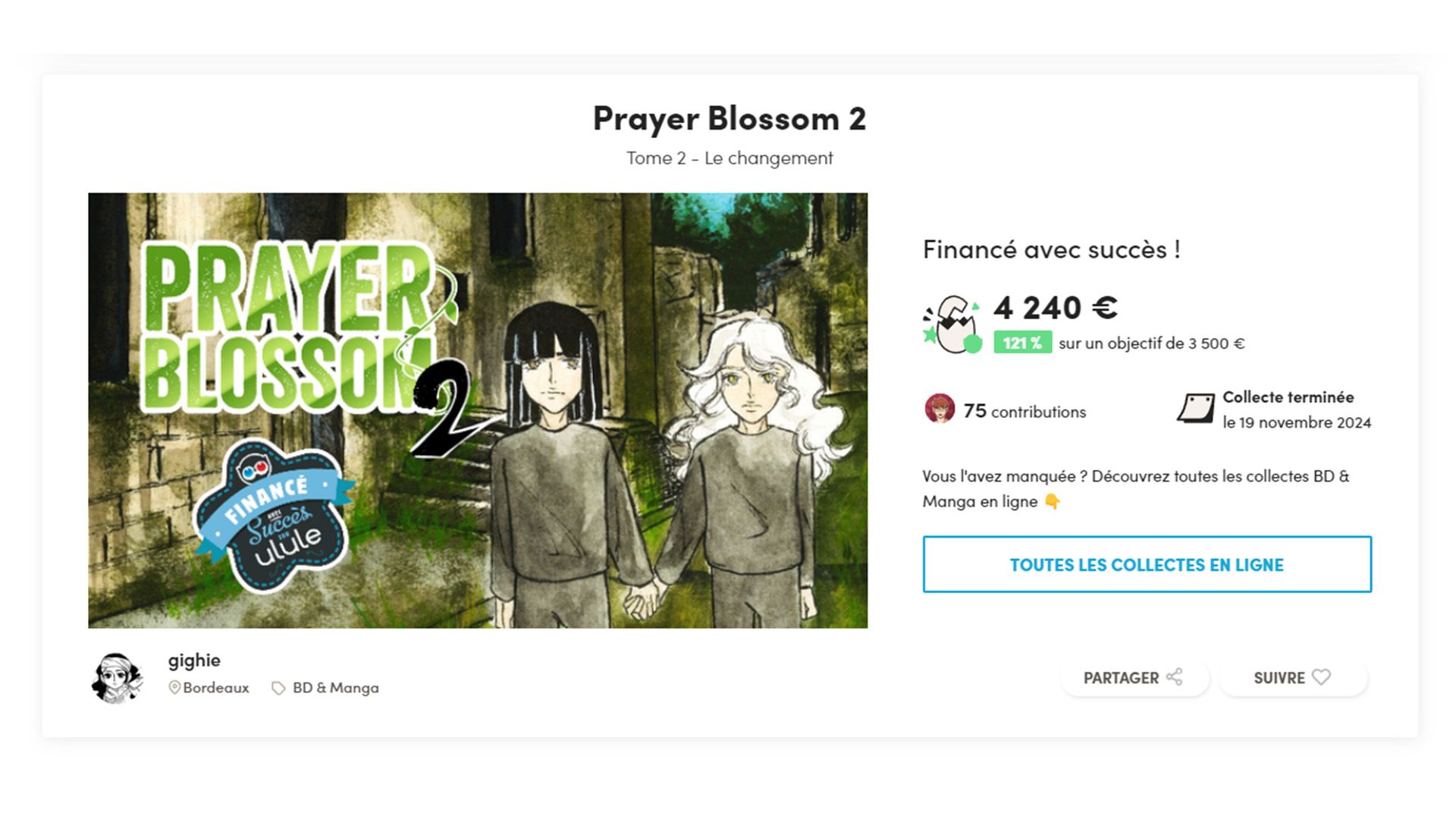1456x819 pixels.
Task: Open gighie's profile avatar picture
Action: [x=117, y=678]
